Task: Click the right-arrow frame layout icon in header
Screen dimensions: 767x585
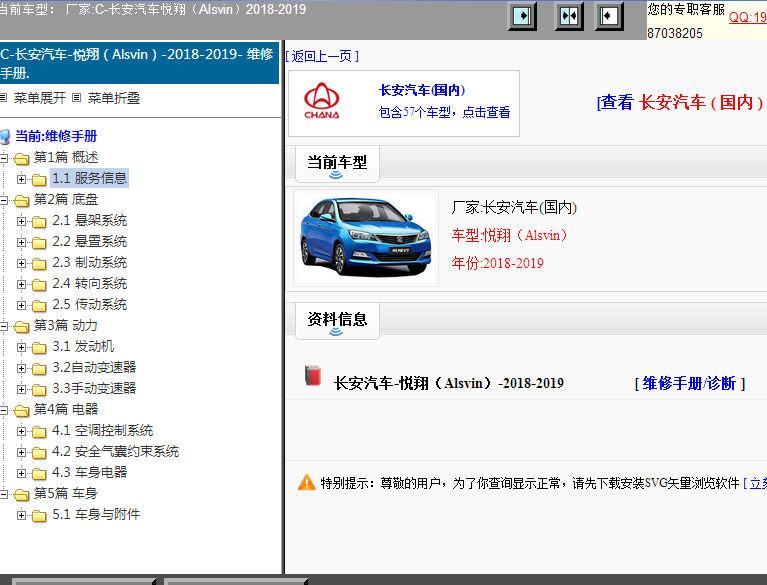Action: [522, 16]
